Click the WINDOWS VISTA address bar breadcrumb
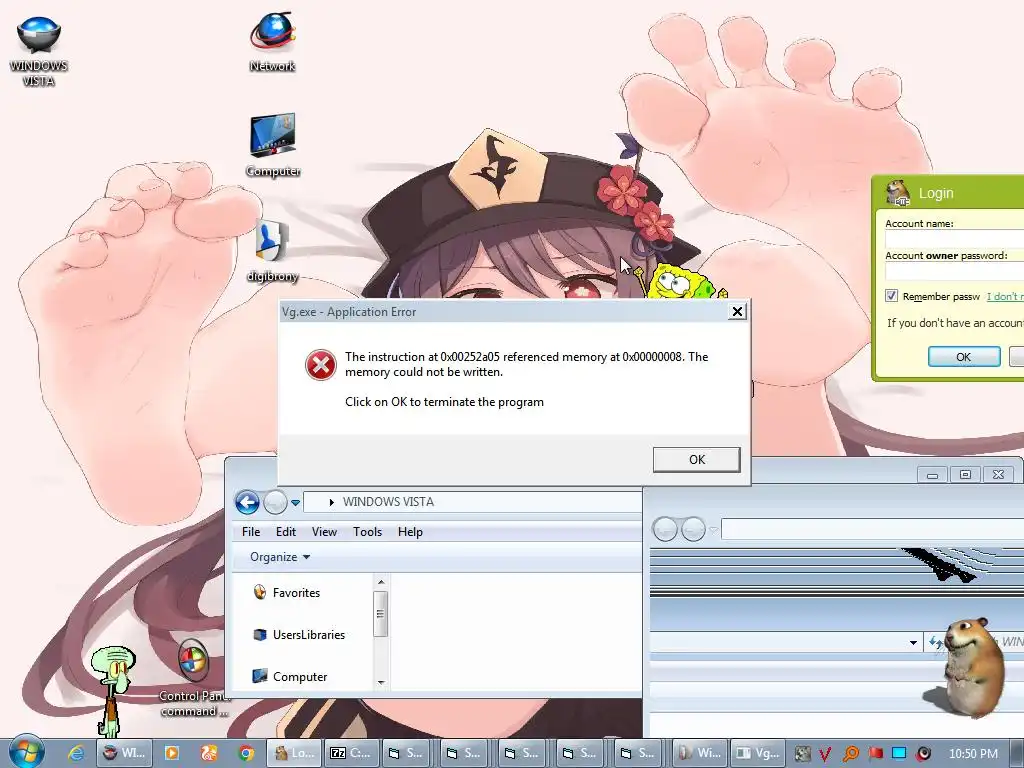 tap(388, 502)
